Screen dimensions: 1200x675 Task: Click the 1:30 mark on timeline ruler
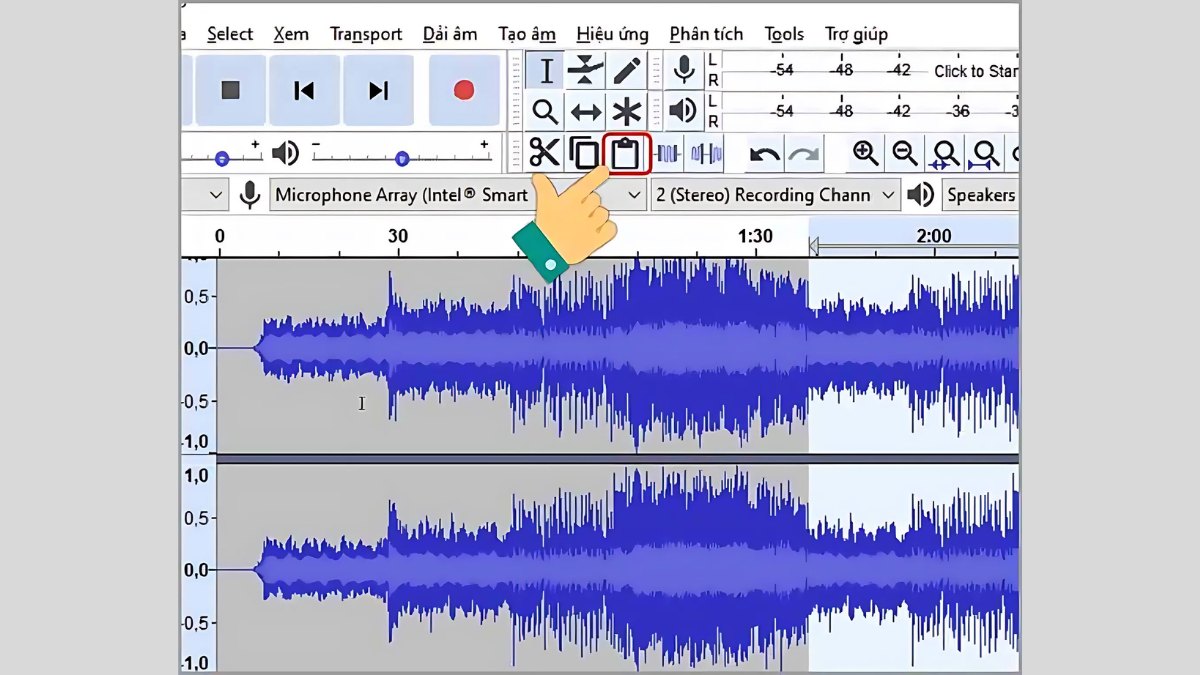[x=755, y=237]
